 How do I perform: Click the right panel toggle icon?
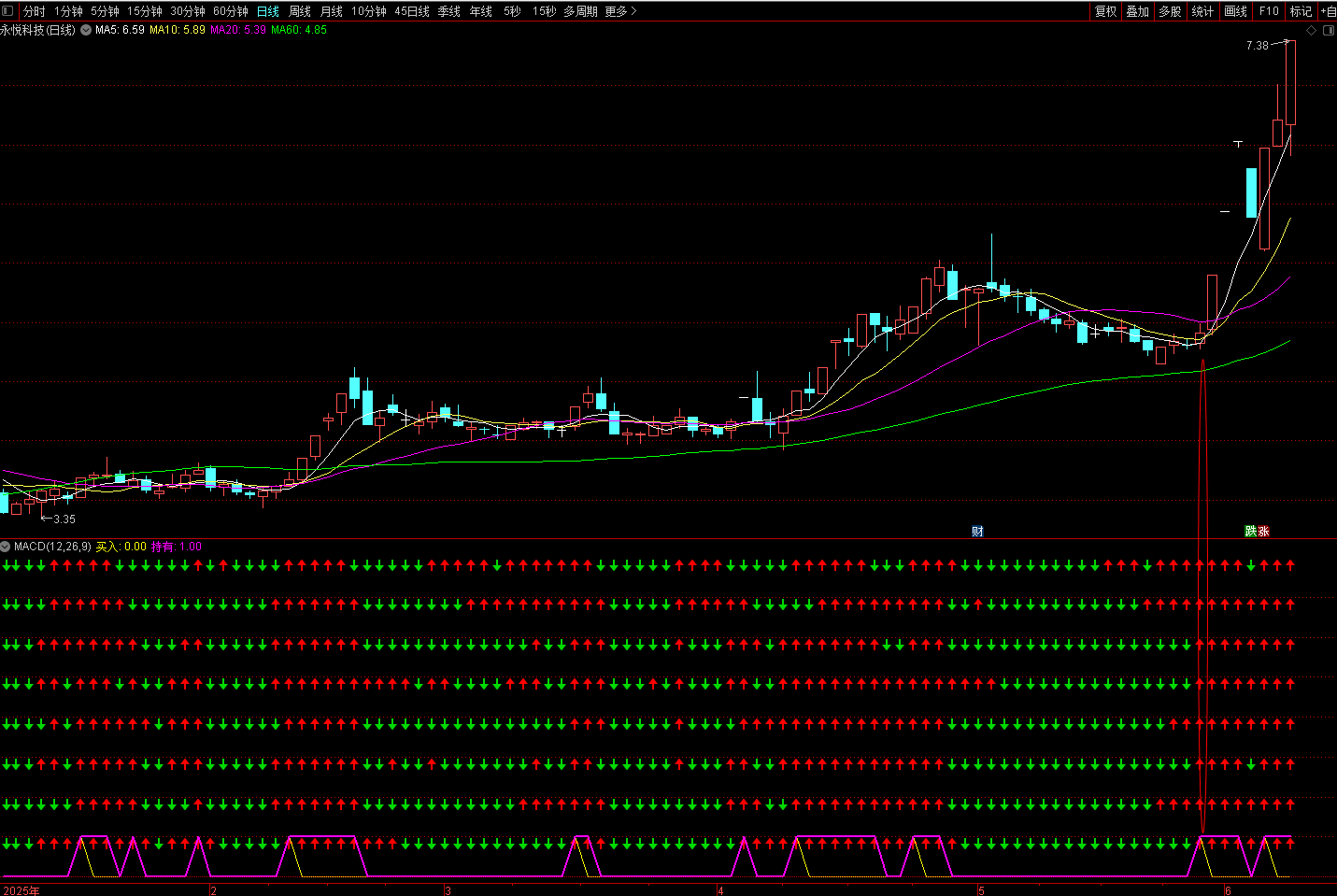1329,31
